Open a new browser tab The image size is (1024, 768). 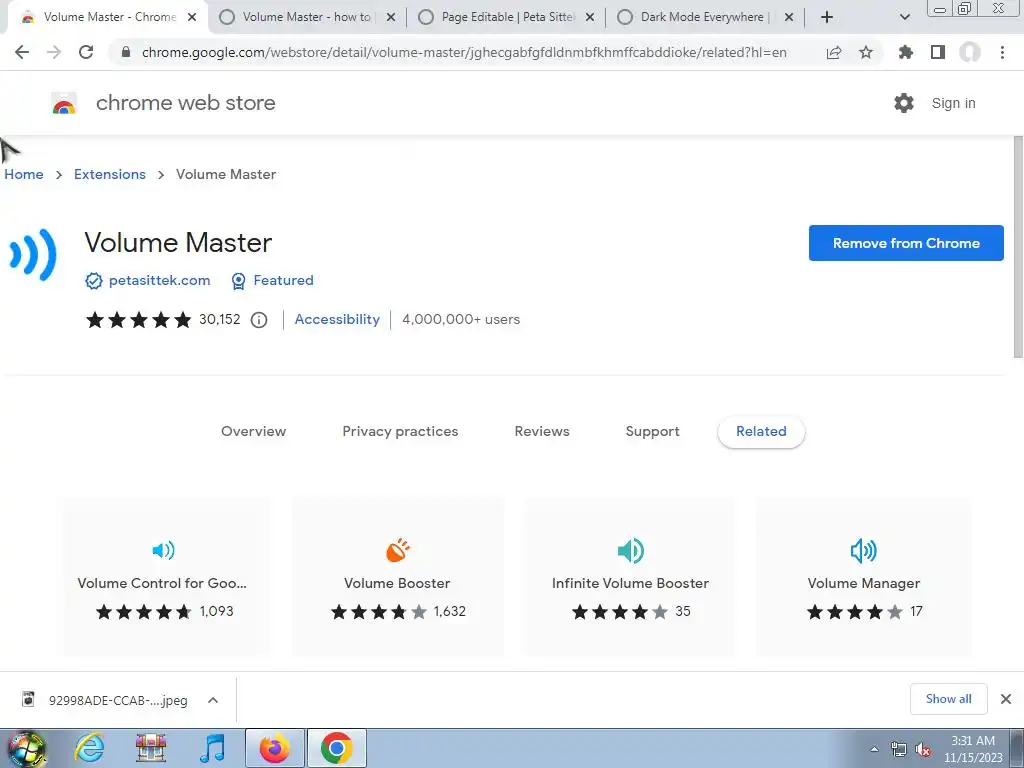[x=827, y=17]
